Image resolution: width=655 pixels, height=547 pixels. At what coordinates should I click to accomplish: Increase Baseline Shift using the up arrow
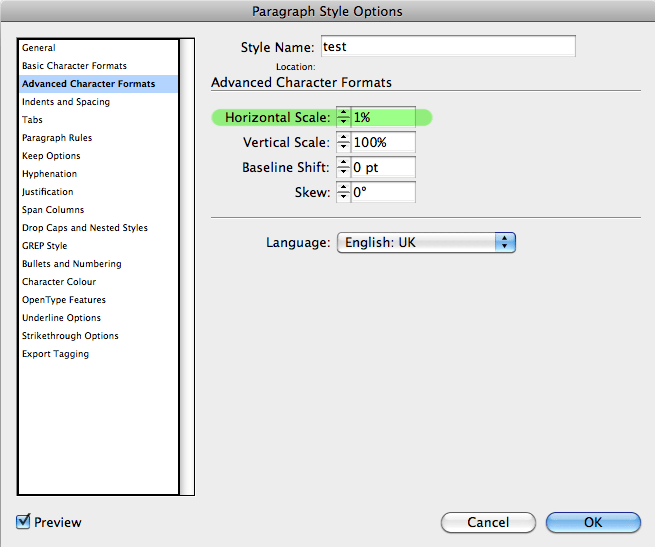[x=343, y=162]
